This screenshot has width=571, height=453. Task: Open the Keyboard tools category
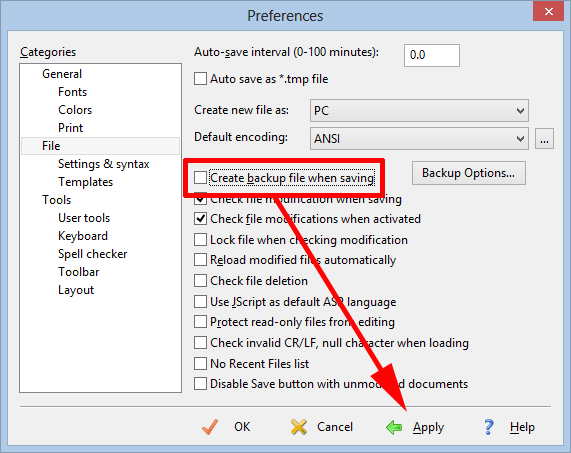point(83,236)
